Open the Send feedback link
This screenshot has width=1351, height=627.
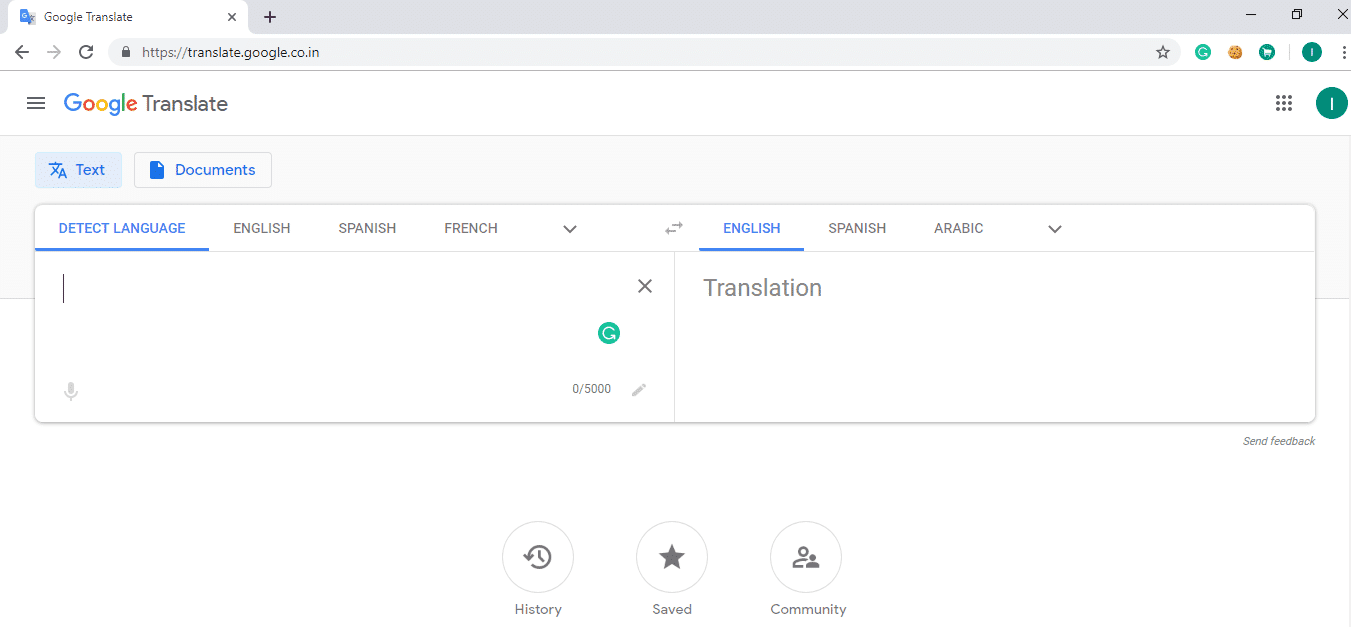pyautogui.click(x=1279, y=440)
